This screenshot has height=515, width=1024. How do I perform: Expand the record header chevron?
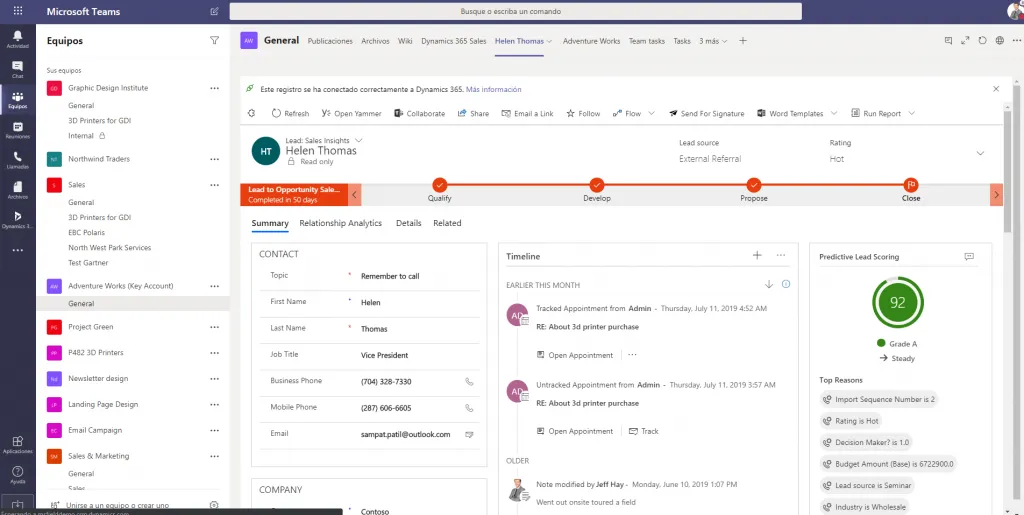980,153
